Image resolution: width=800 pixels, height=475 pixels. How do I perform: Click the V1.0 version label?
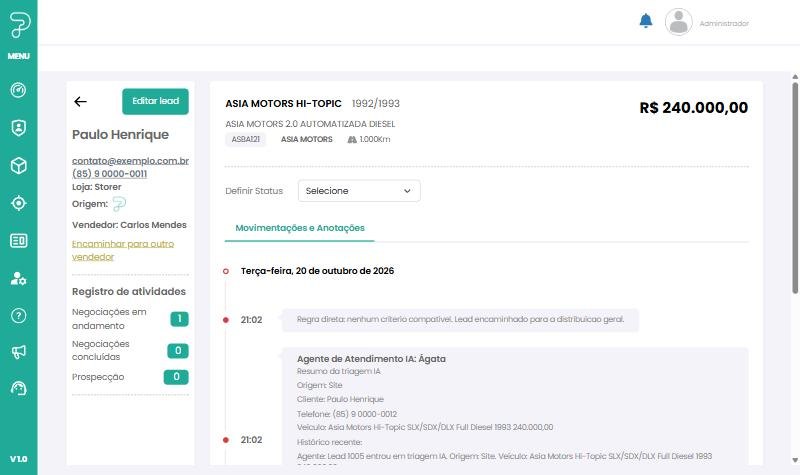pos(18,459)
